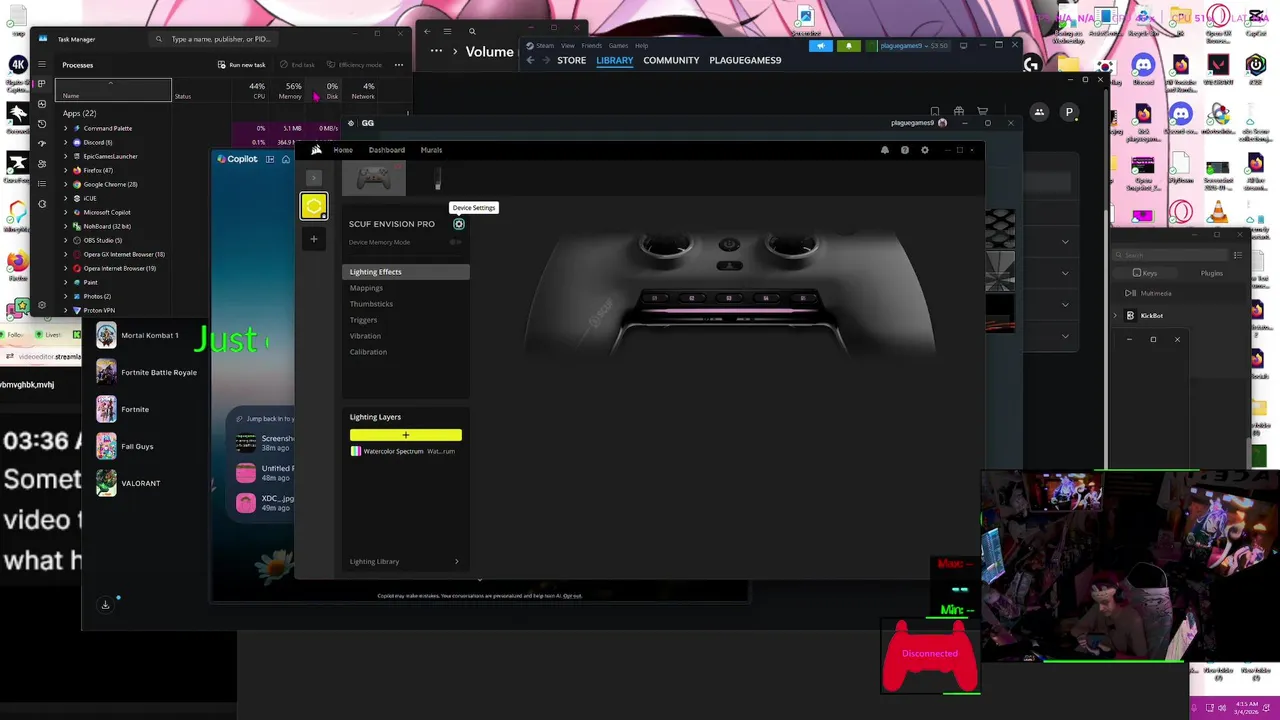This screenshot has width=1280, height=720.
Task: Open the Steam COMMUNITY tab
Action: [x=671, y=60]
